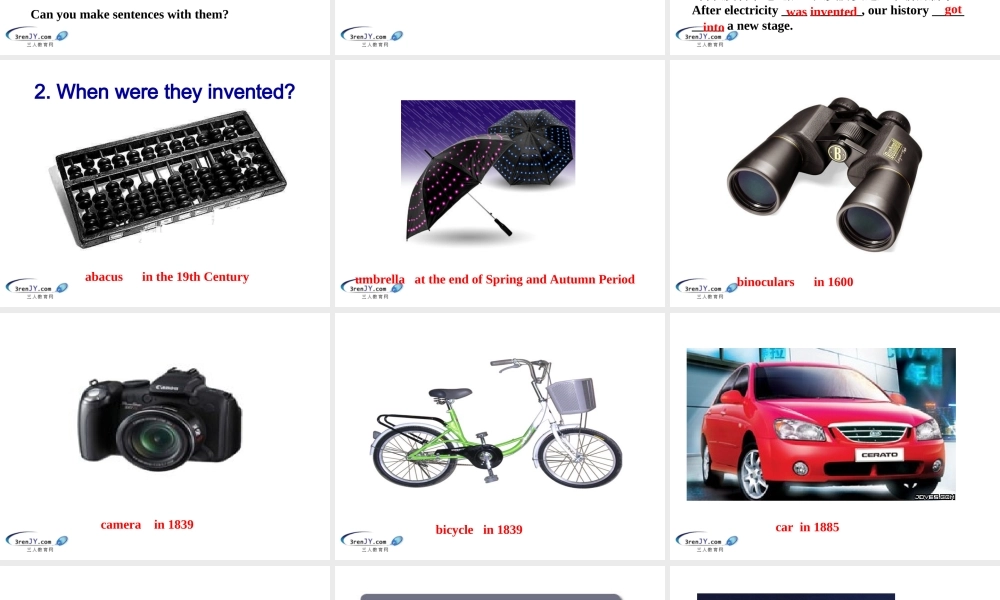Click the "car in 1885" caption
This screenshot has height=600, width=1000.
807,527
